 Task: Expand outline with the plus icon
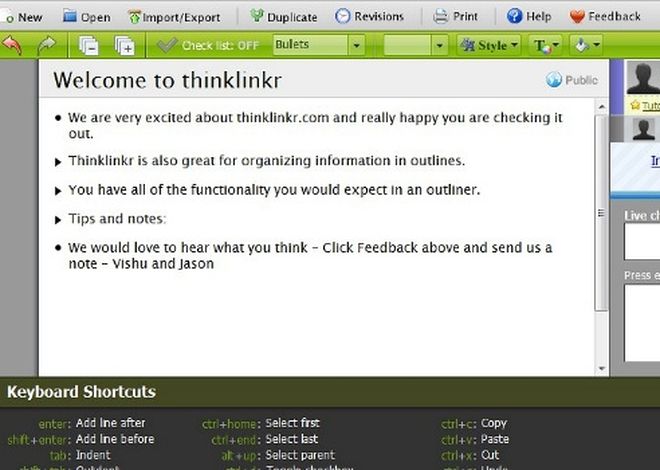point(125,45)
